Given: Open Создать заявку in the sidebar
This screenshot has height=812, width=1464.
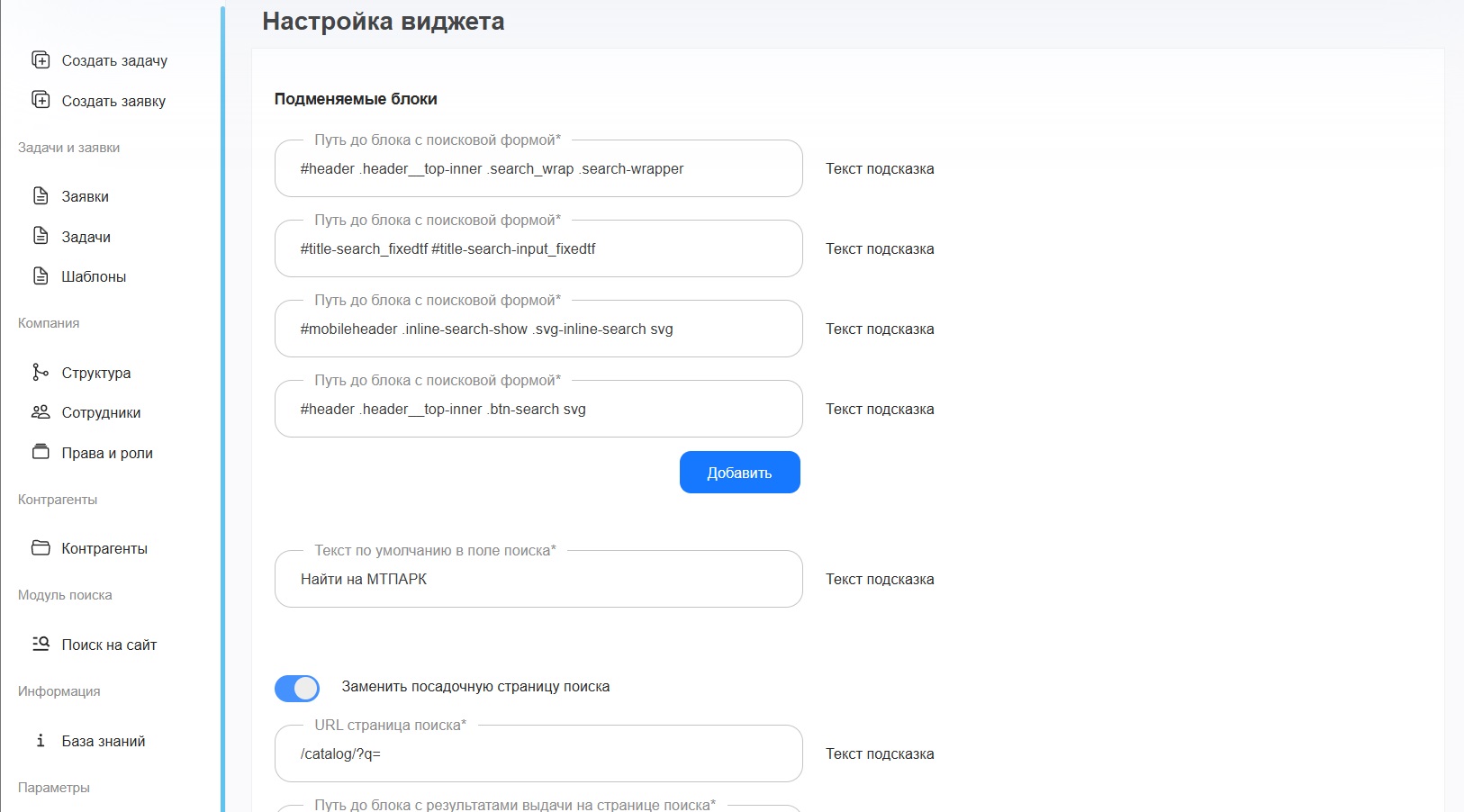Looking at the screenshot, I should [113, 101].
